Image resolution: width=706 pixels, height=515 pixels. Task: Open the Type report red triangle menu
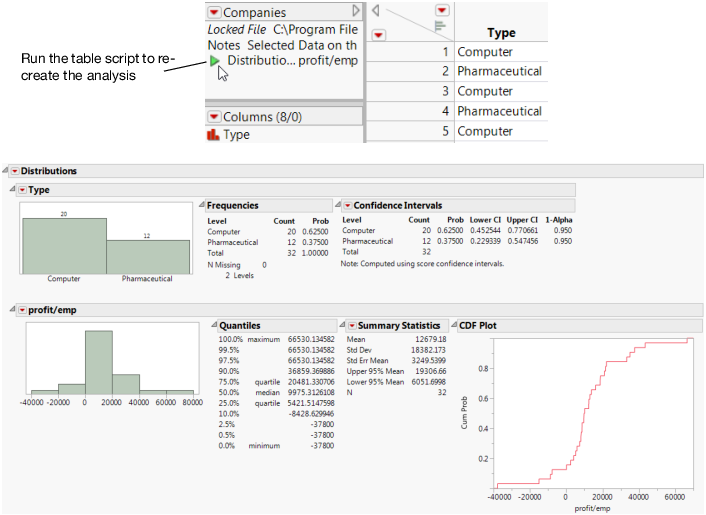point(22,190)
